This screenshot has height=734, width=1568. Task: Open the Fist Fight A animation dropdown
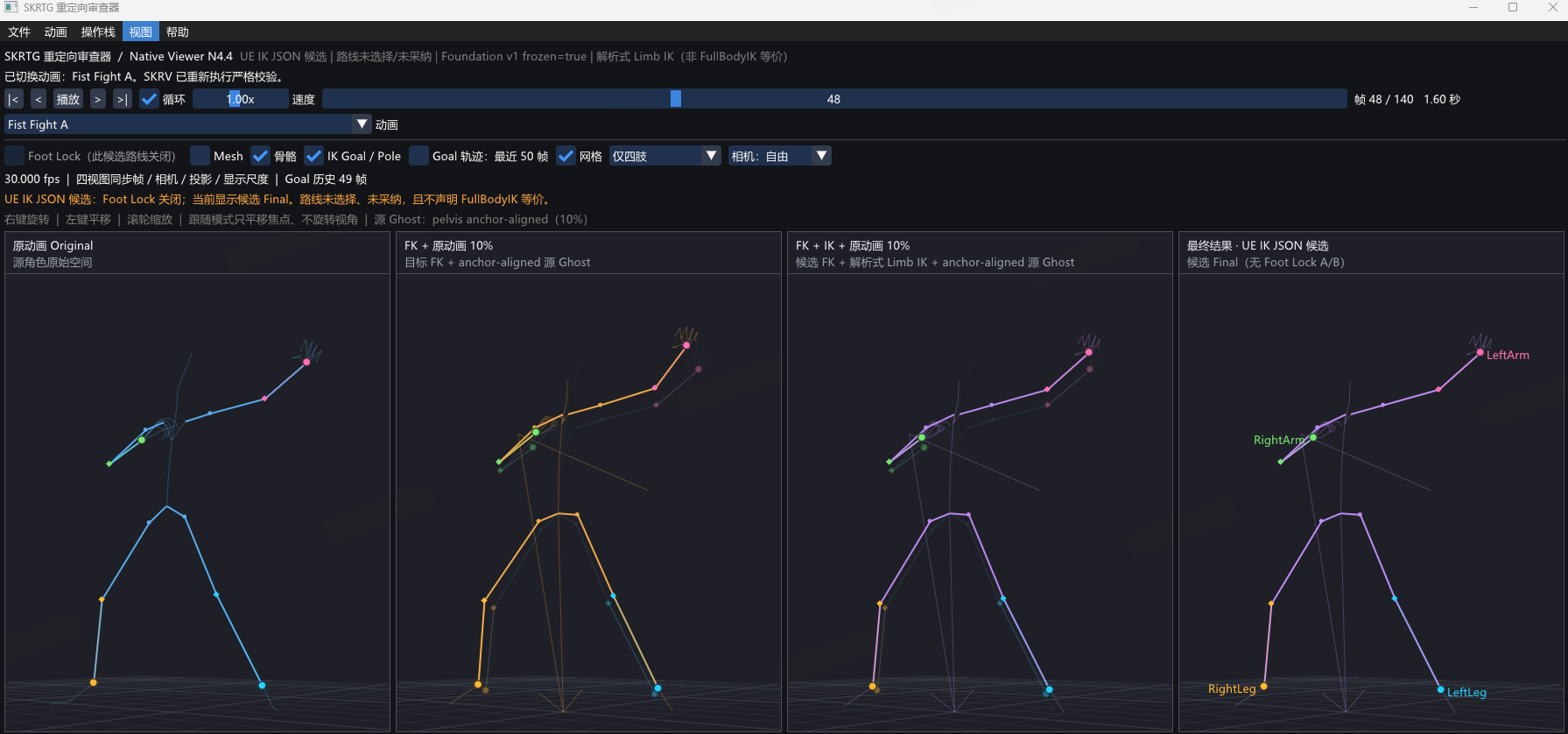(x=188, y=124)
